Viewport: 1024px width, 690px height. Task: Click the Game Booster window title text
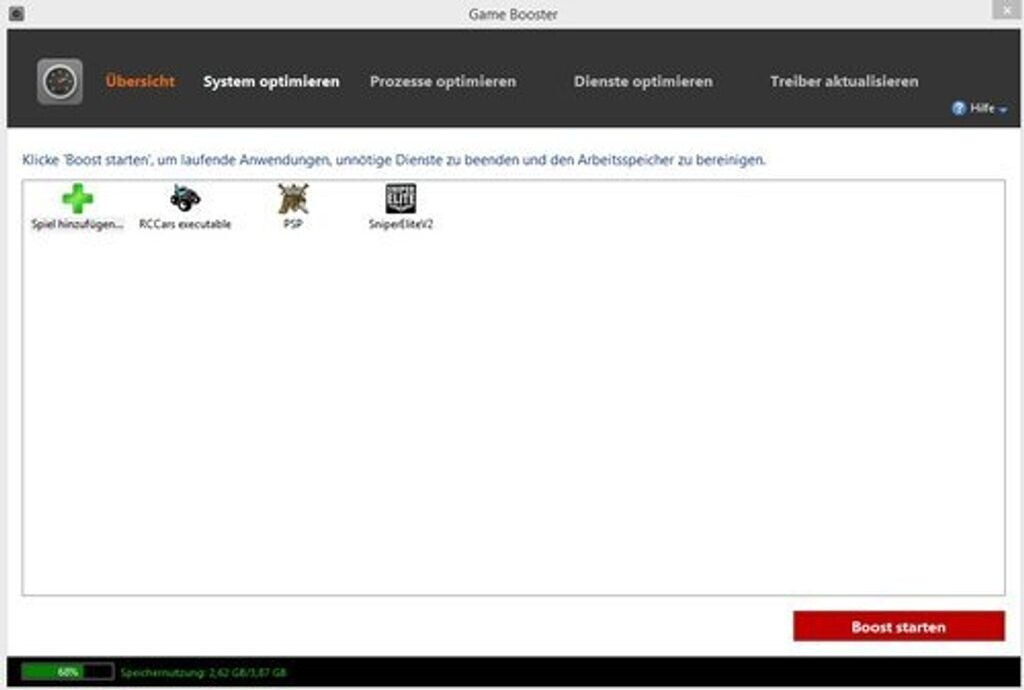click(513, 14)
